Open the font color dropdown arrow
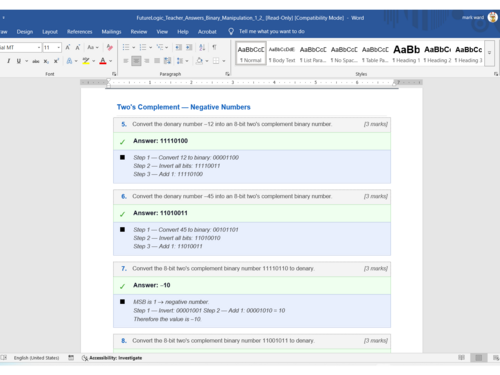Image resolution: width=500 pixels, height=375 pixels. click(111, 61)
